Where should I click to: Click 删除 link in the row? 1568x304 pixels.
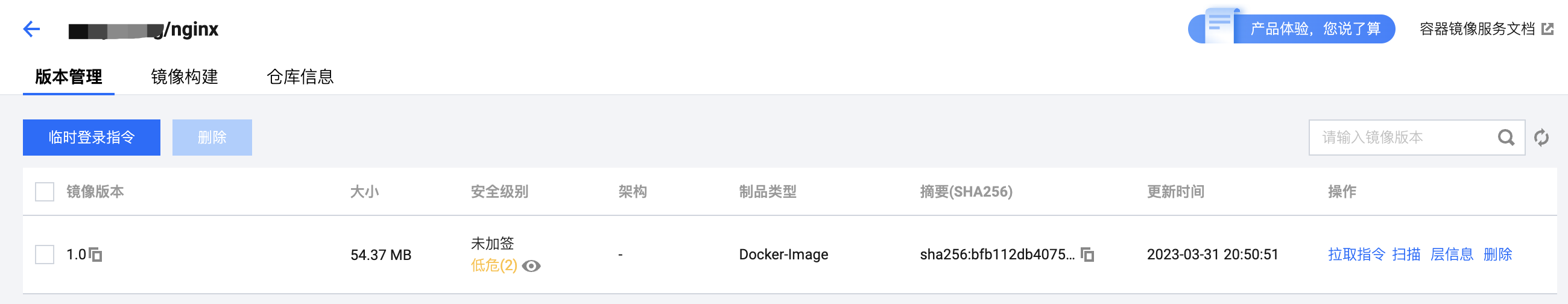coord(1497,255)
